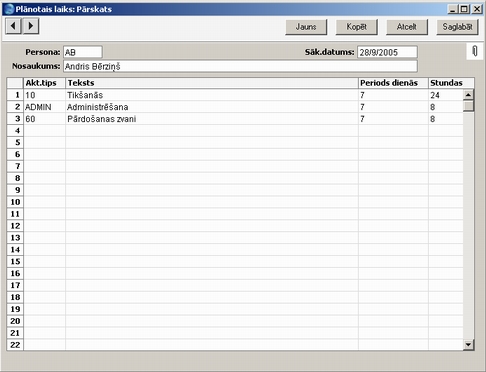Click the Nosaukums name field
Image resolution: width=486 pixels, height=372 pixels.
240,66
